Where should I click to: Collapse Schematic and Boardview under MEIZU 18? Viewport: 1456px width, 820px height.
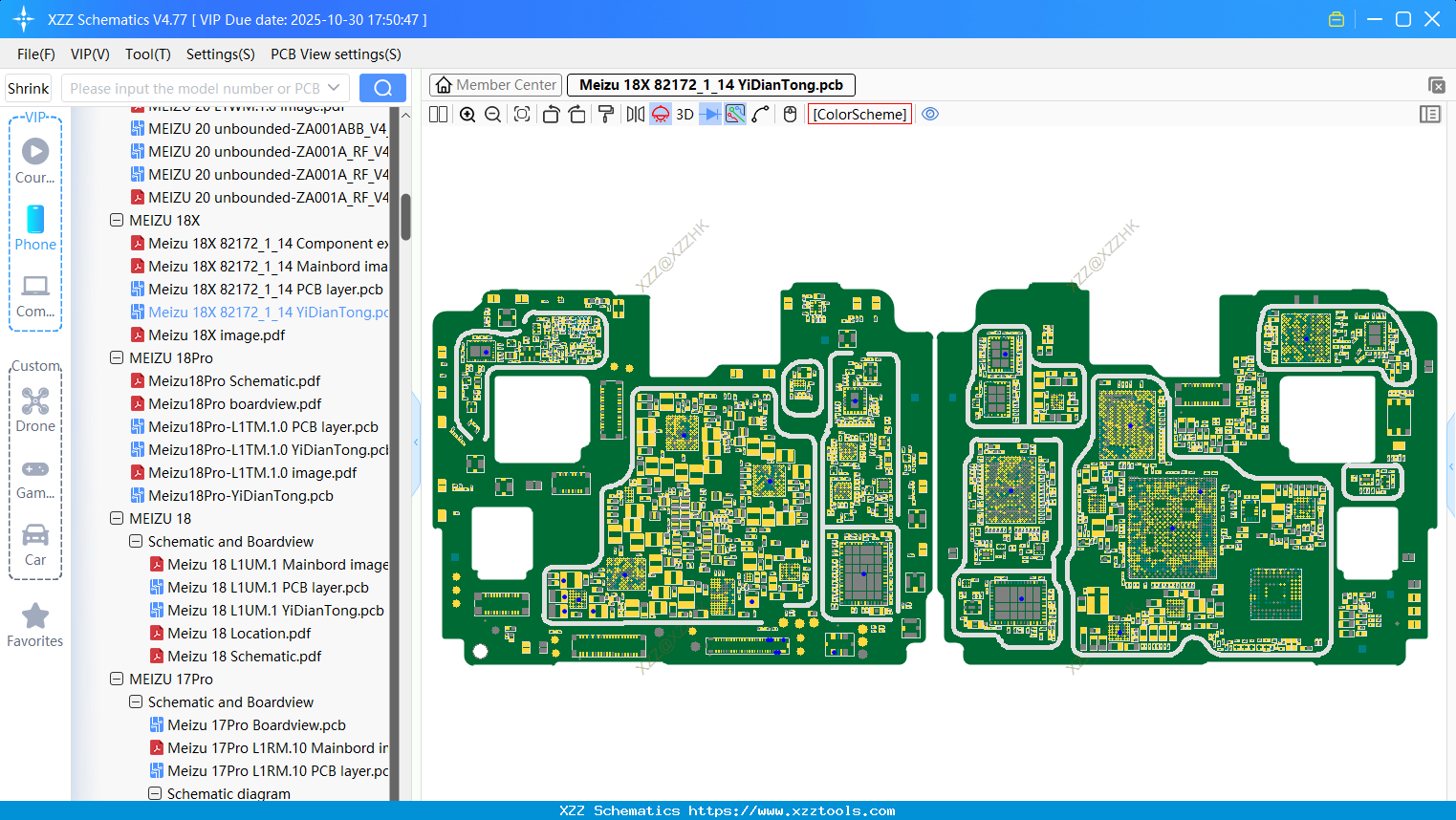point(136,541)
